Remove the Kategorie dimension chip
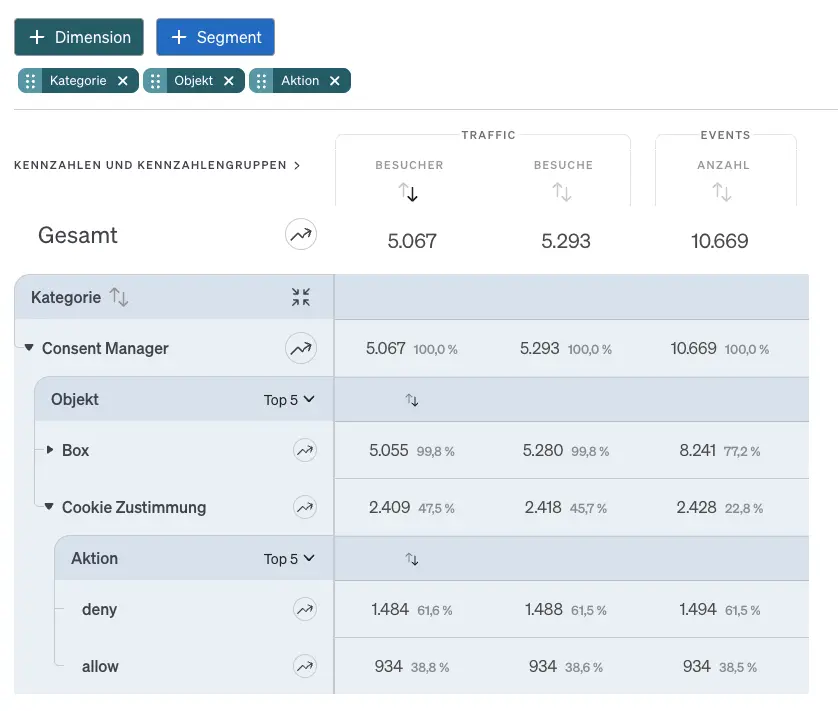 point(123,81)
